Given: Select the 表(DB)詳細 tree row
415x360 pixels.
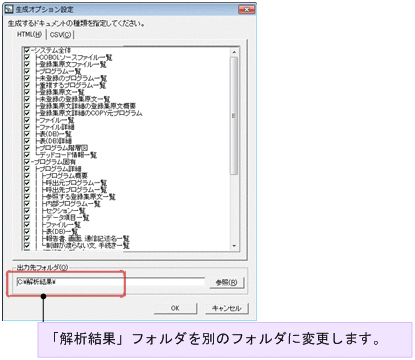Looking at the screenshot, I should click(x=55, y=141).
